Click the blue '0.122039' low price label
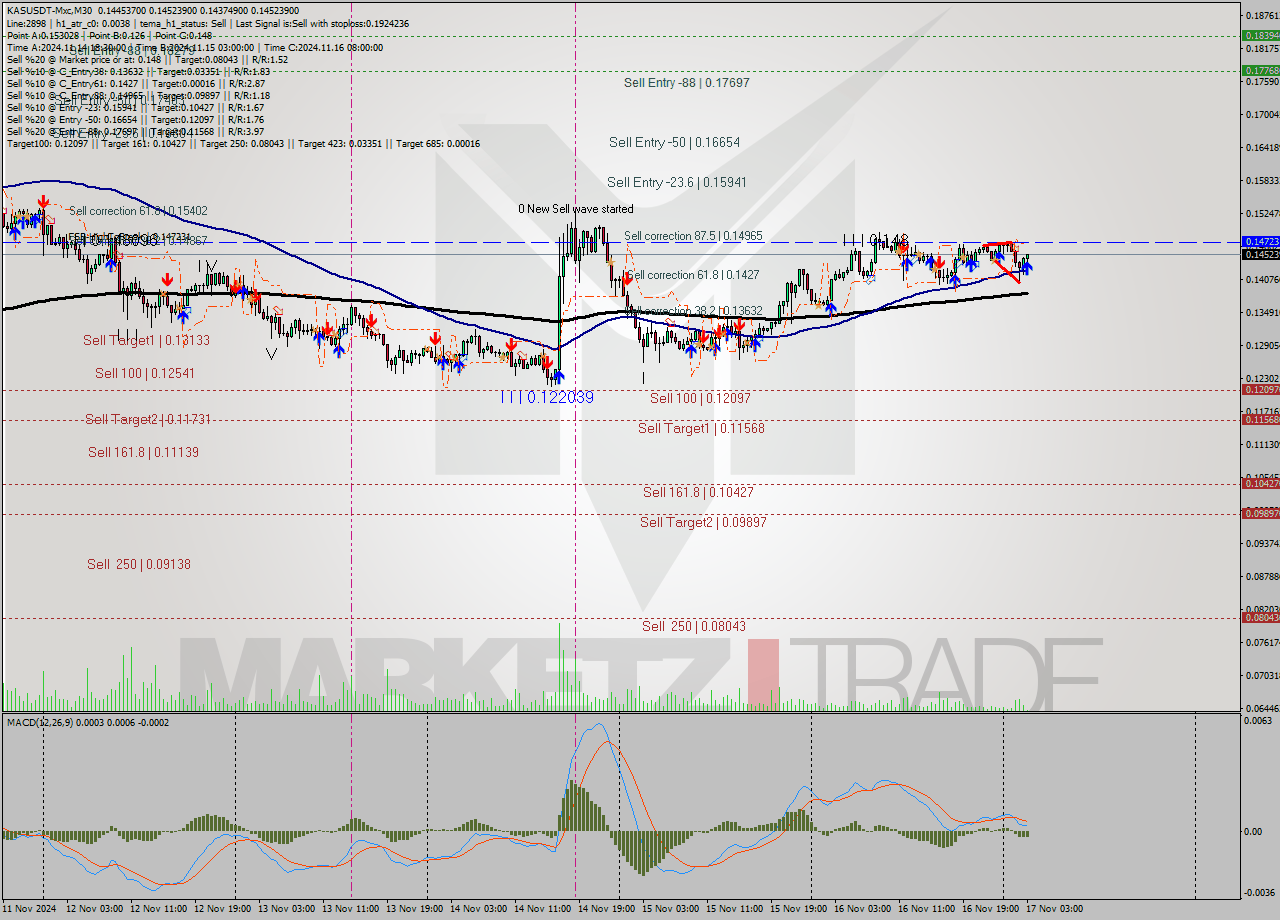Viewport: 1280px width, 920px height. click(547, 397)
